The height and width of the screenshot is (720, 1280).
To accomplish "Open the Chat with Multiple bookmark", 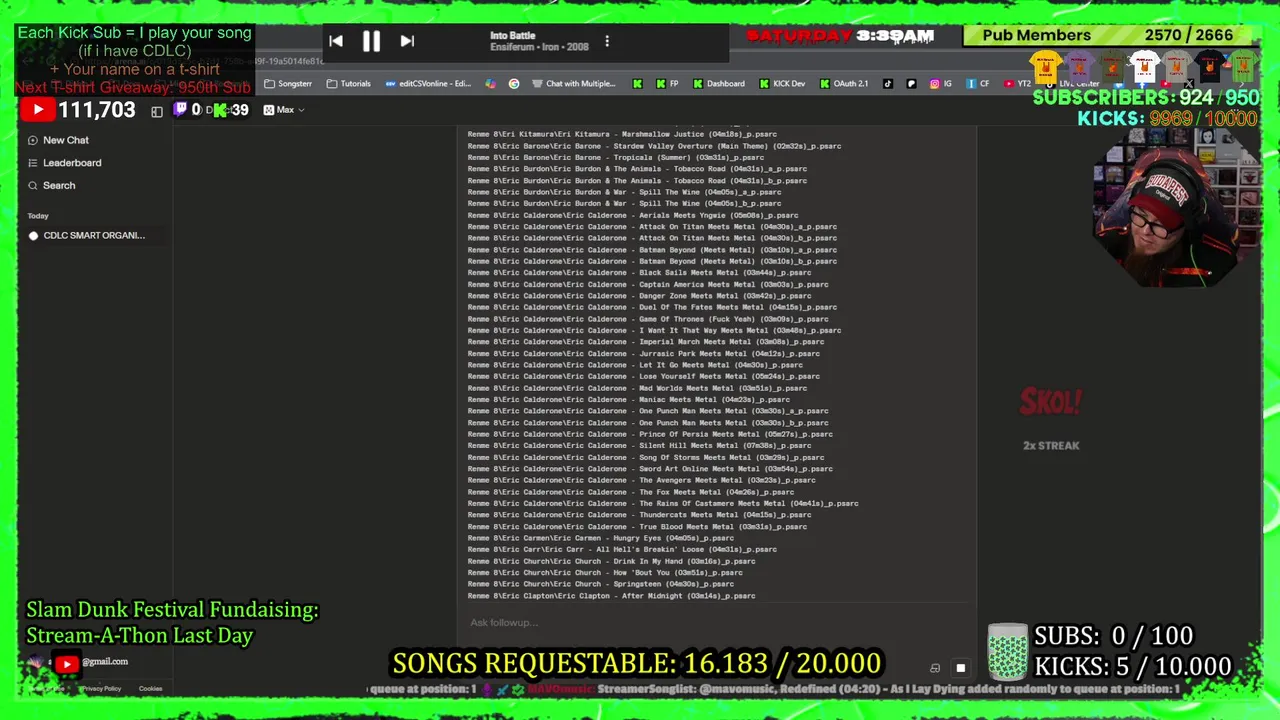I will pyautogui.click(x=574, y=84).
